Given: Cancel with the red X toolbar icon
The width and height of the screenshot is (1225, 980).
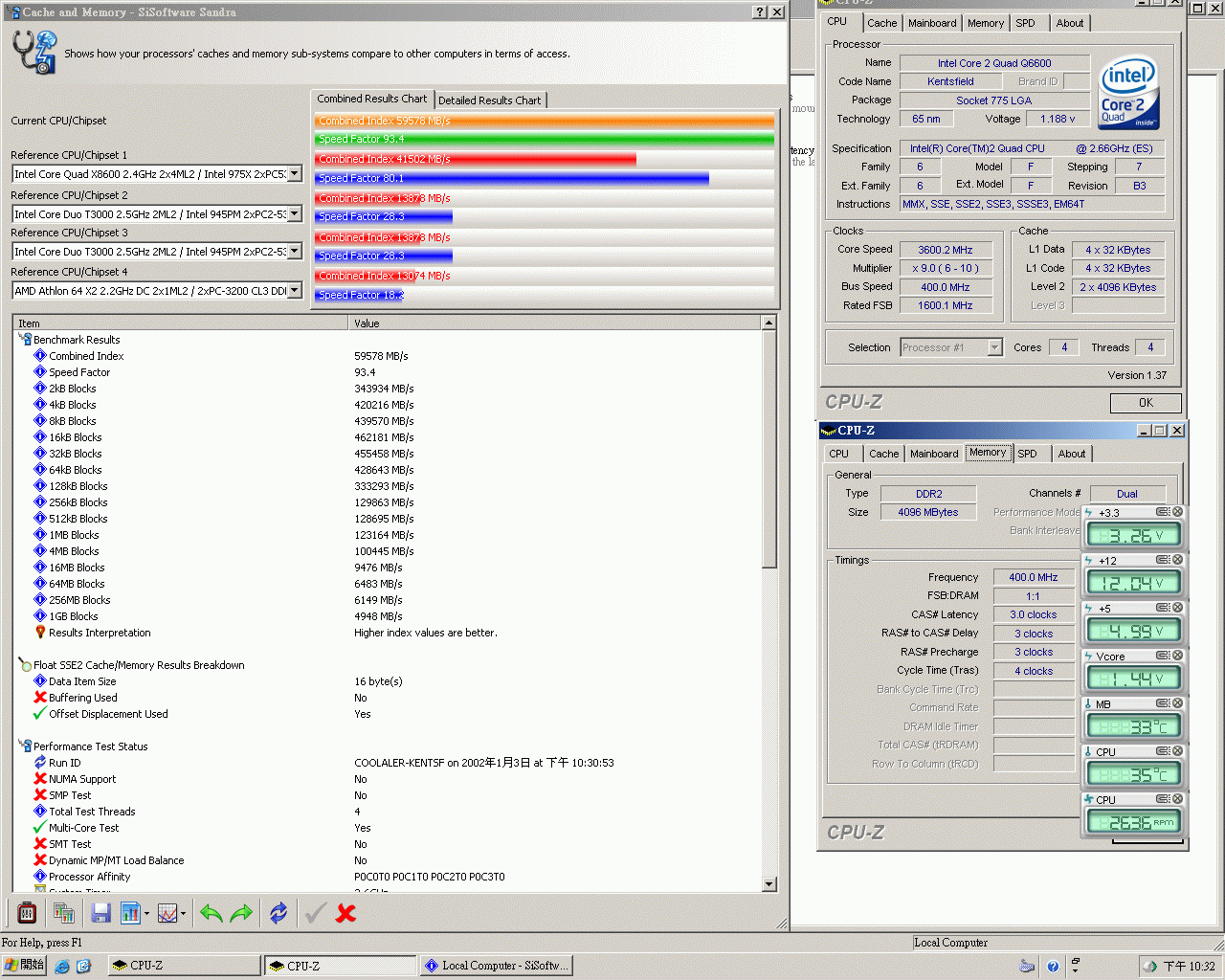Looking at the screenshot, I should click(x=346, y=913).
